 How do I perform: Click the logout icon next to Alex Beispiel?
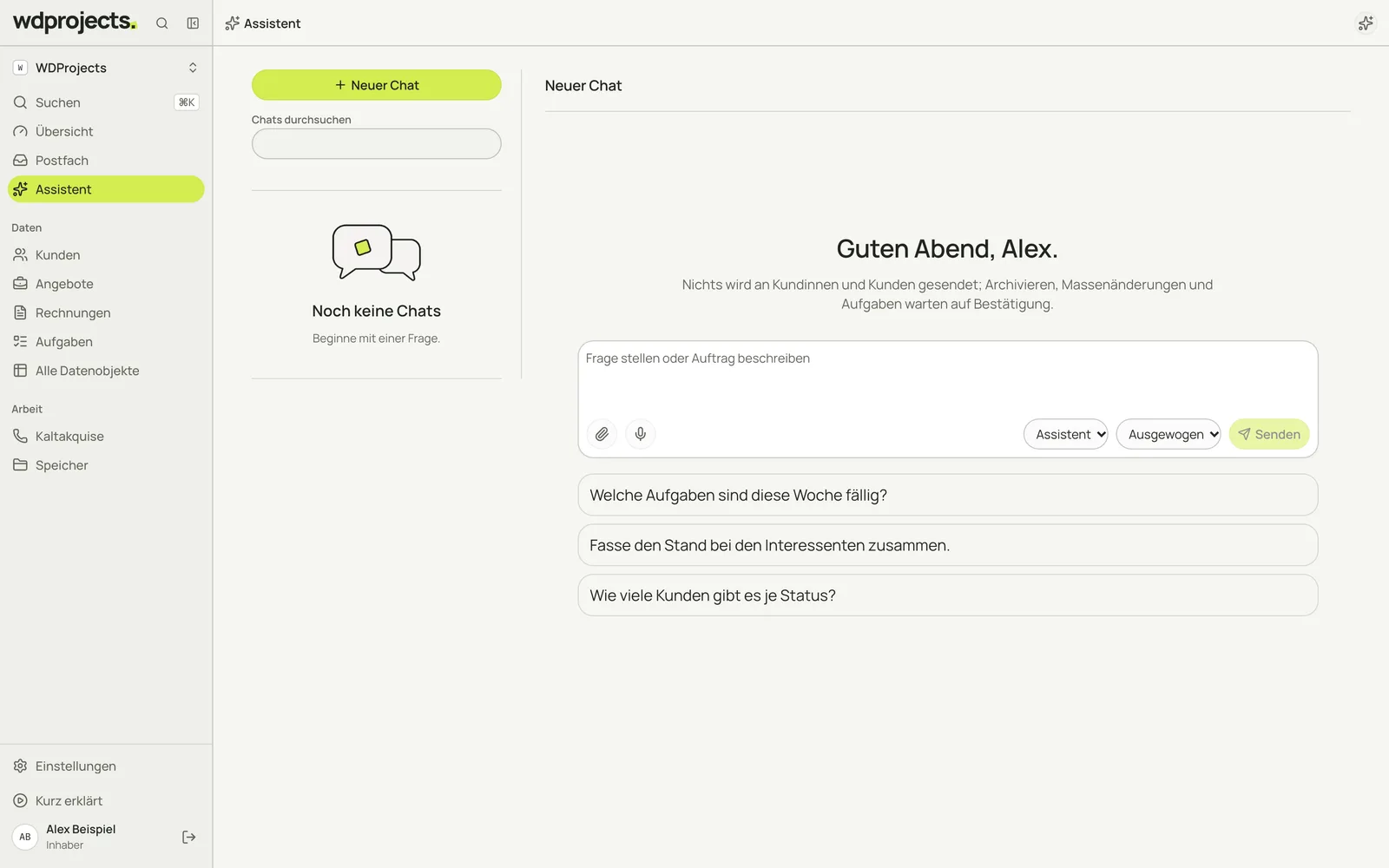[x=188, y=837]
